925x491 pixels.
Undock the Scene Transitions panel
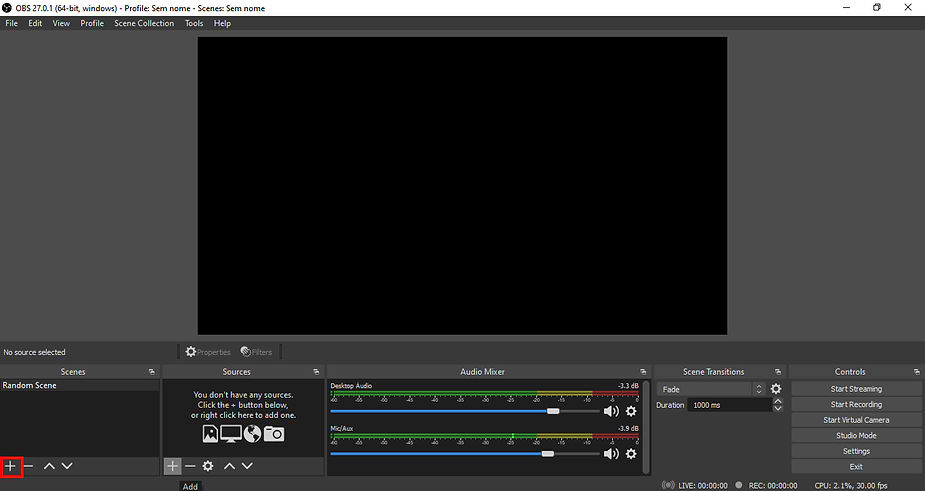click(x=778, y=372)
